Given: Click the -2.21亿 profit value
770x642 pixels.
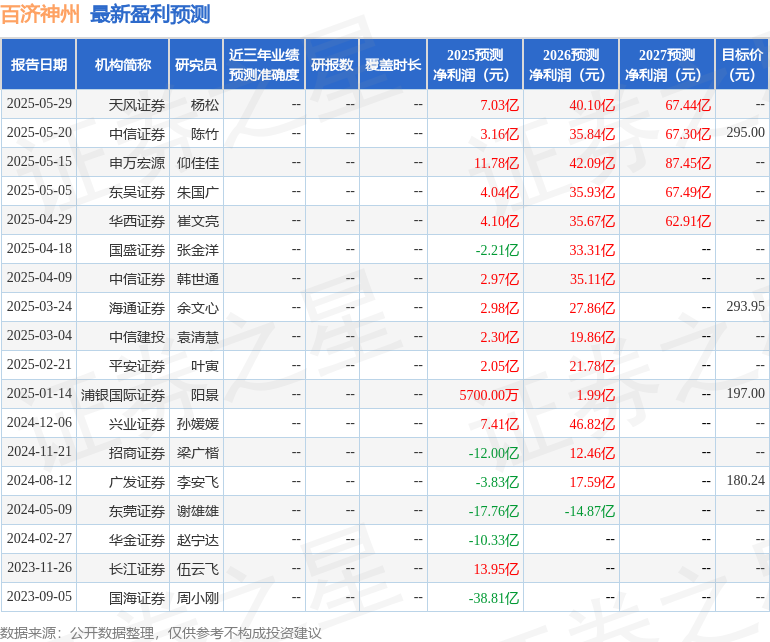Looking at the screenshot, I should click(497, 250).
